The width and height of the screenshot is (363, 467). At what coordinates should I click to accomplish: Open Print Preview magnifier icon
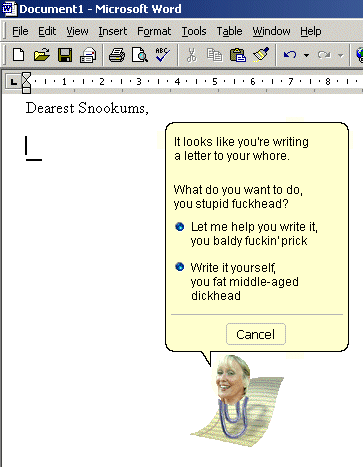(140, 55)
